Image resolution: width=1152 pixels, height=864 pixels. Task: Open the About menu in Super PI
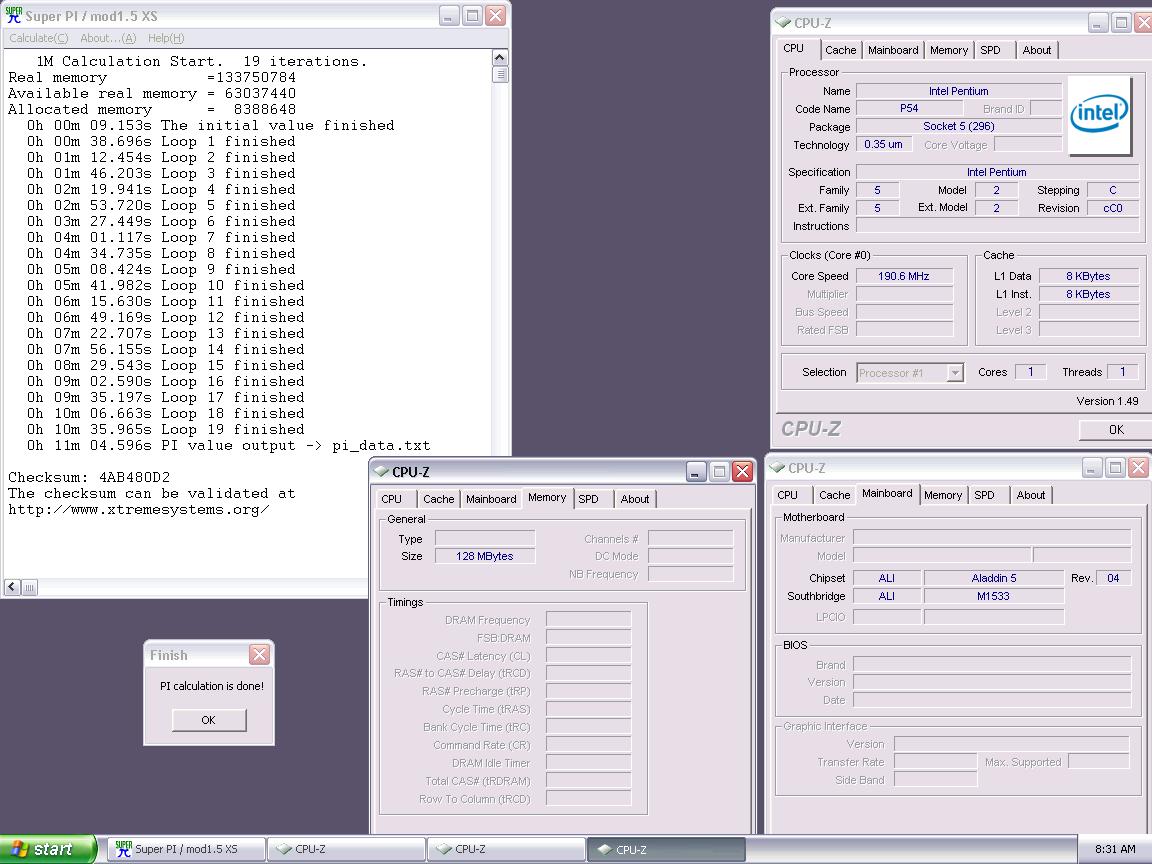[x=108, y=38]
